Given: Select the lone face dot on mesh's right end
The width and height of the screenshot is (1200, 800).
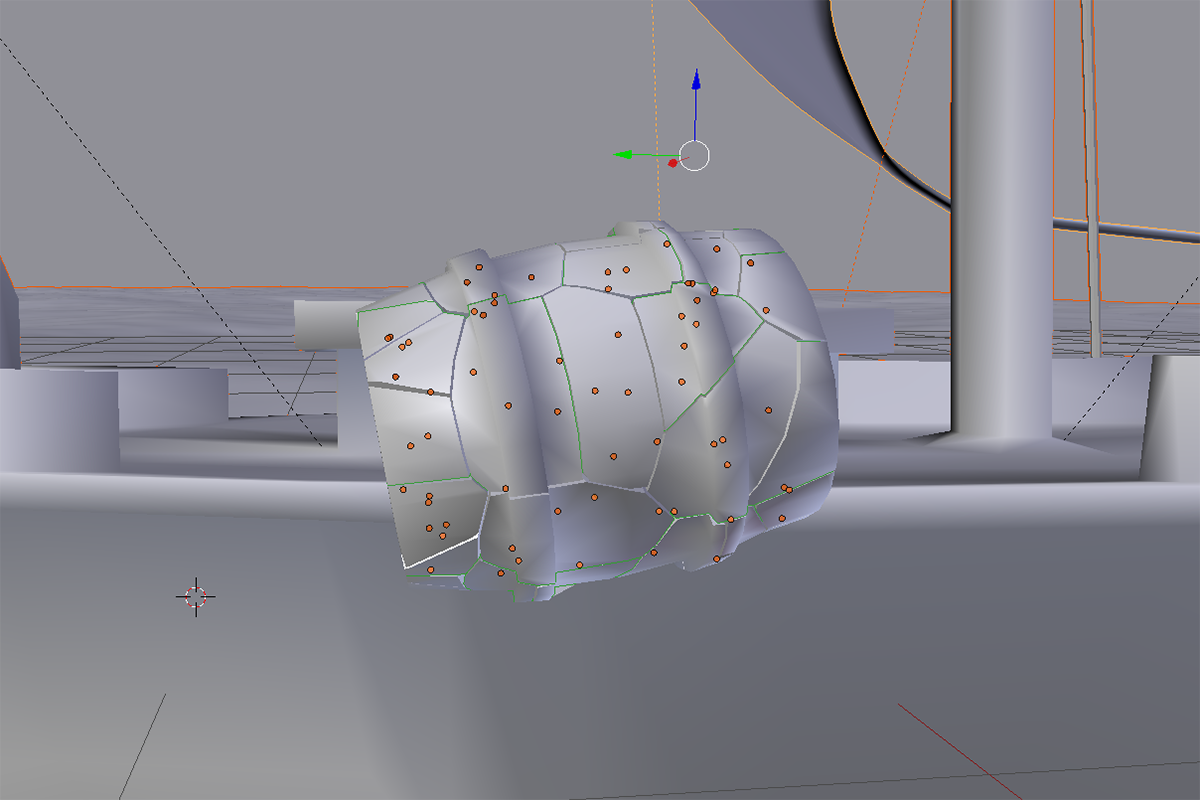Looking at the screenshot, I should click(769, 410).
